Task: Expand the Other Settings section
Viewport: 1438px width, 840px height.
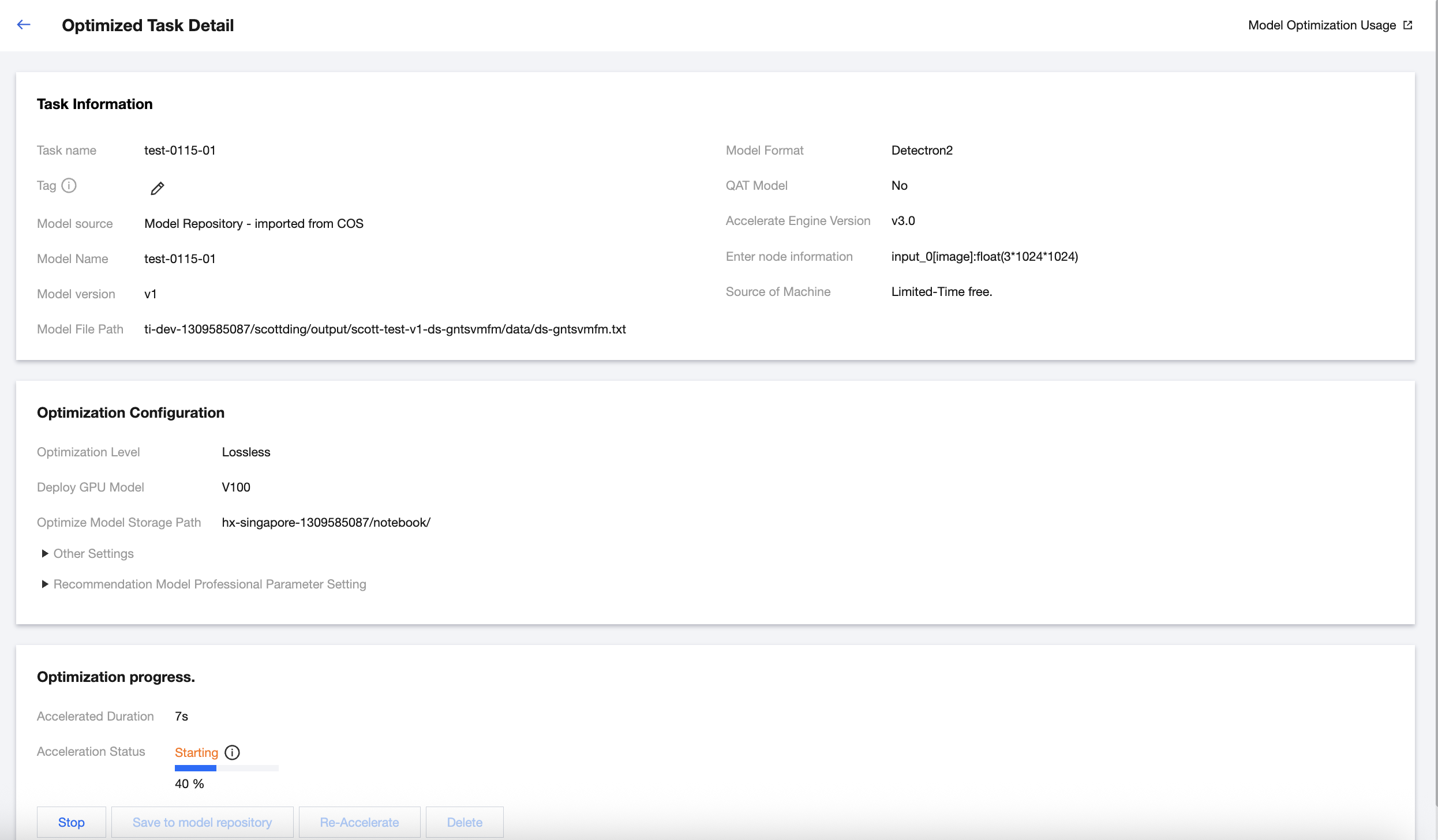Action: pyautogui.click(x=93, y=553)
